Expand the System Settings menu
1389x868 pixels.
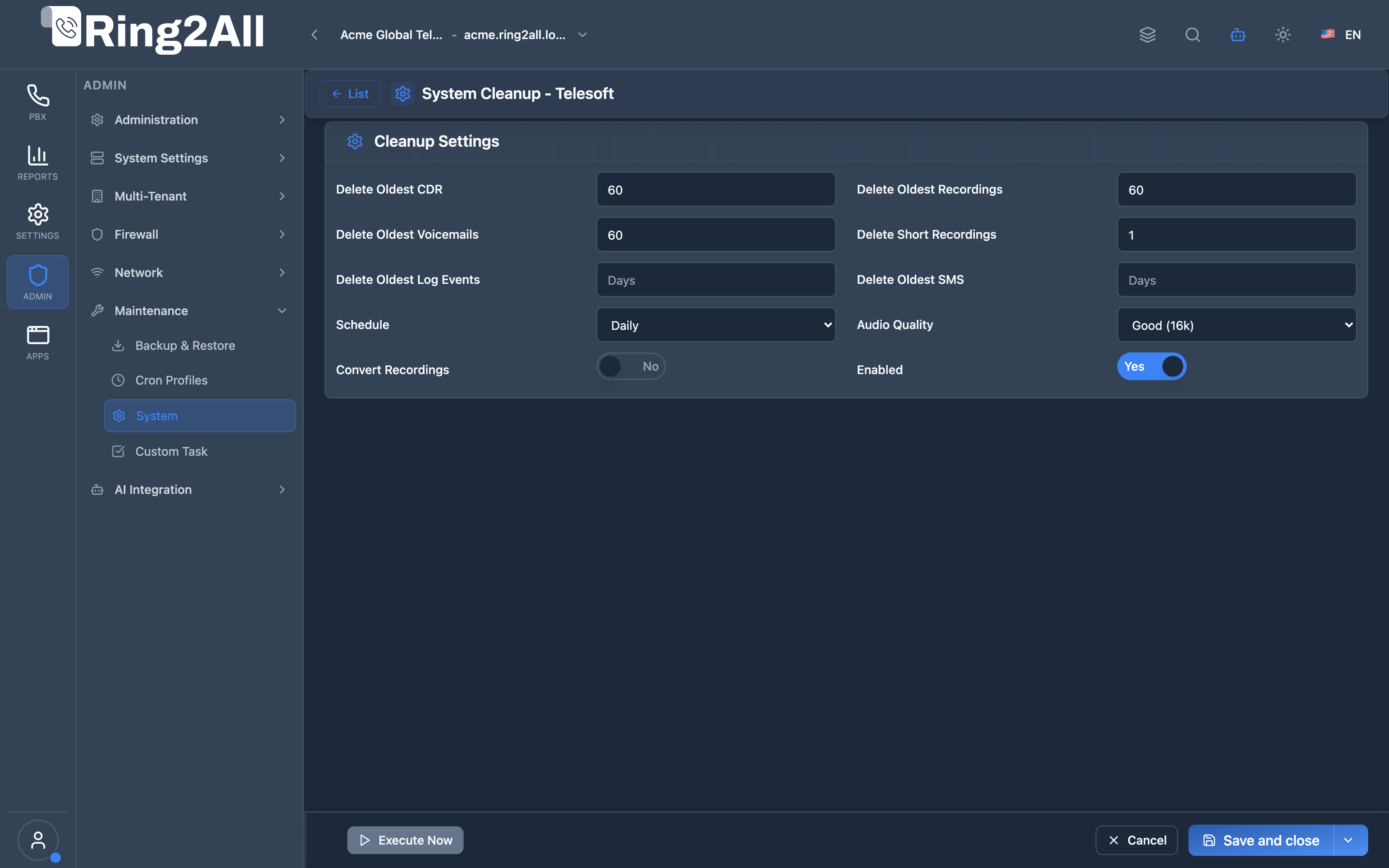(189, 158)
